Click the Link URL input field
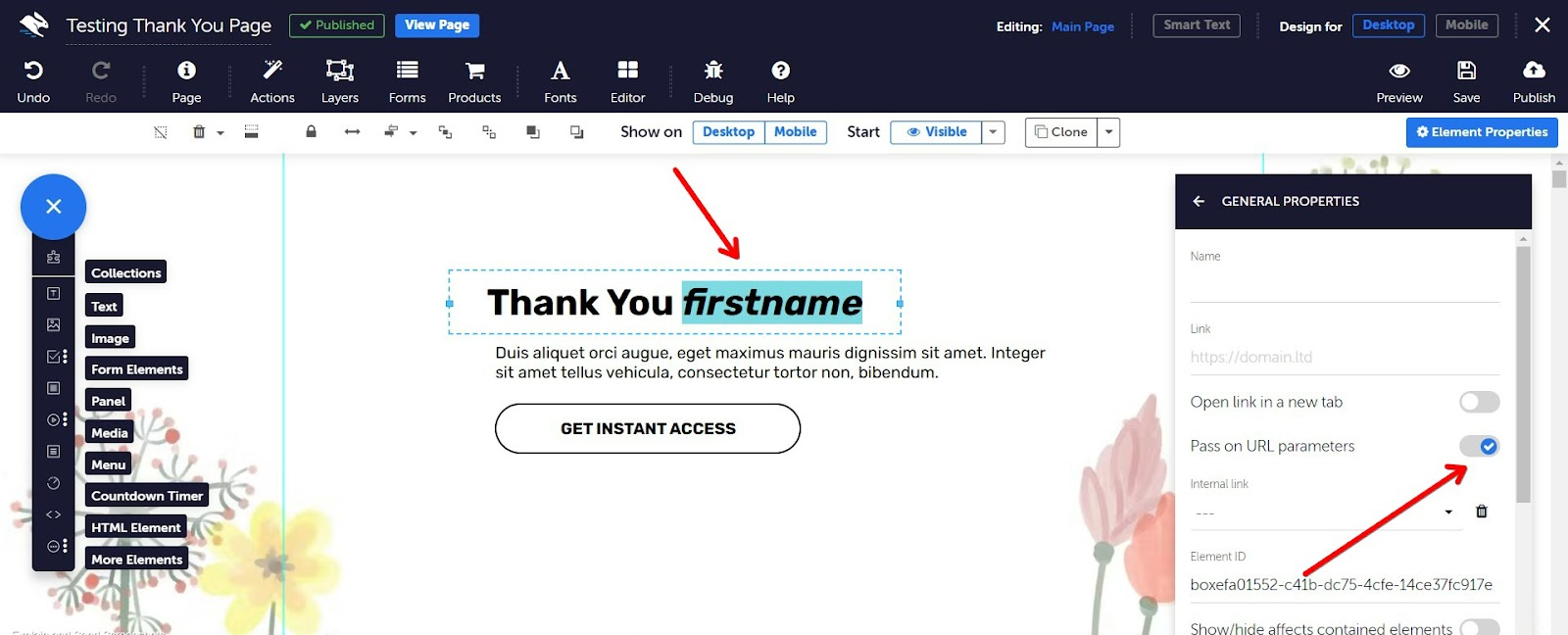The height and width of the screenshot is (635, 1568). tap(1344, 358)
